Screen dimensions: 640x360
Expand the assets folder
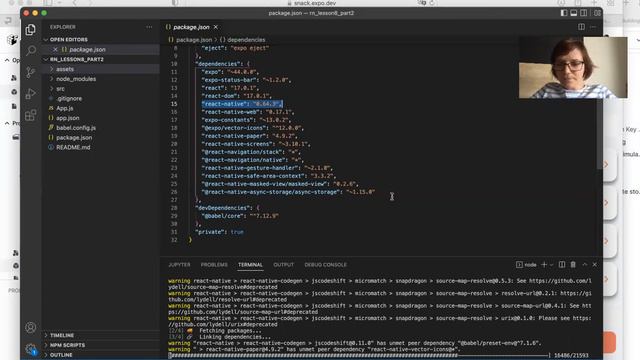coord(65,69)
